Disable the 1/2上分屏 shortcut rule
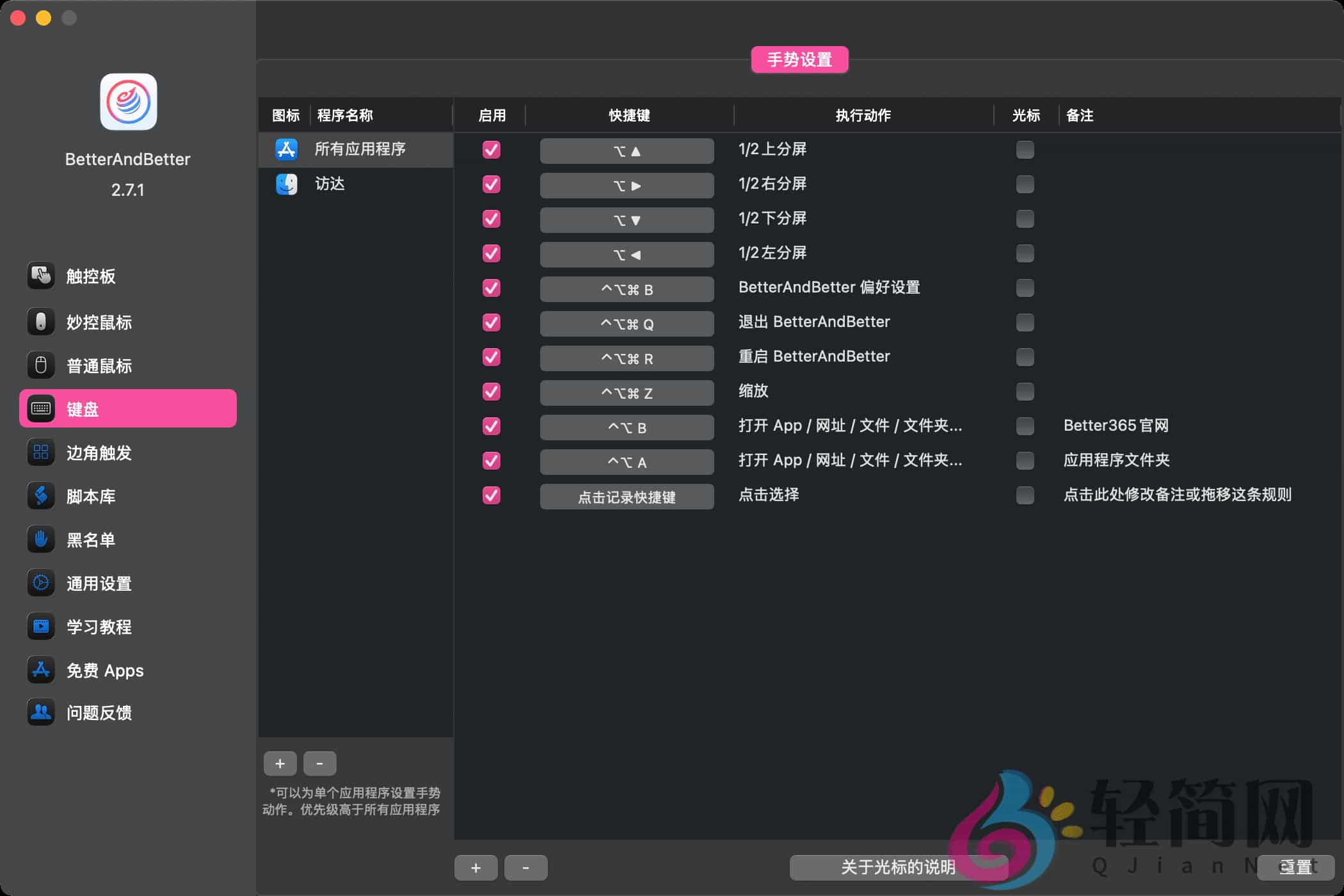This screenshot has height=896, width=1344. [x=491, y=150]
